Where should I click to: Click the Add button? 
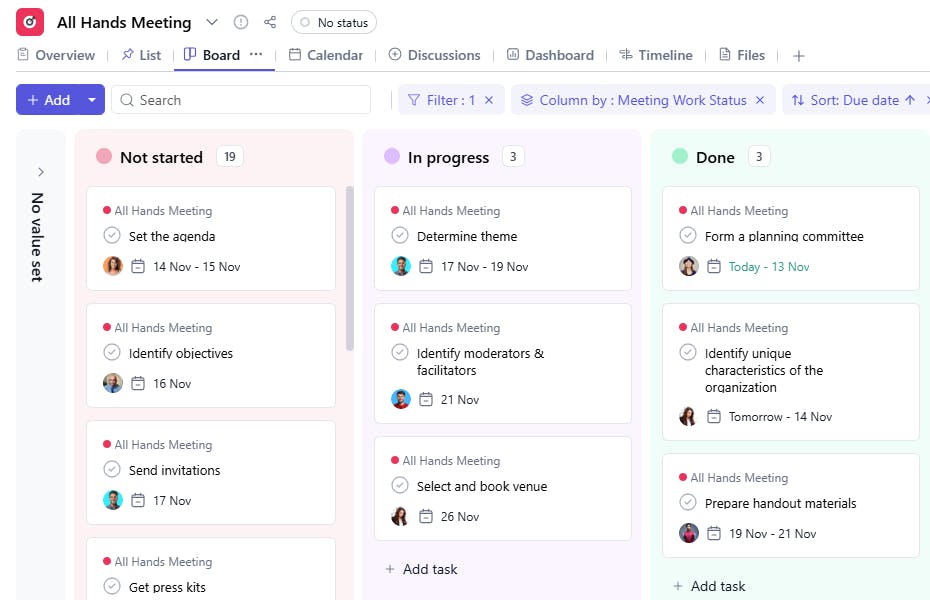[49, 100]
